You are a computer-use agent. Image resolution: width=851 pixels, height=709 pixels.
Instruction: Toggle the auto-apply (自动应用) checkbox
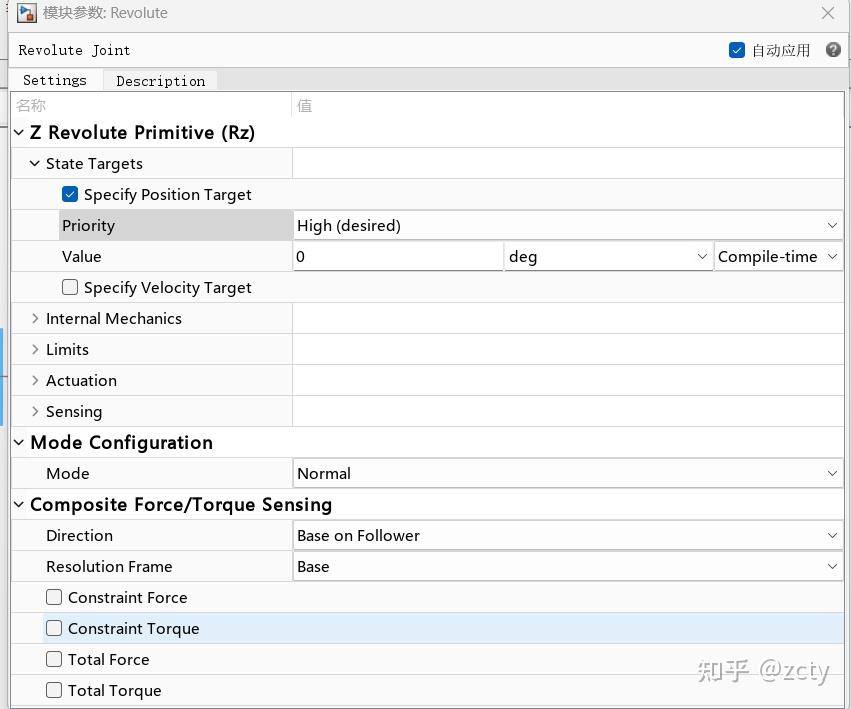(737, 50)
